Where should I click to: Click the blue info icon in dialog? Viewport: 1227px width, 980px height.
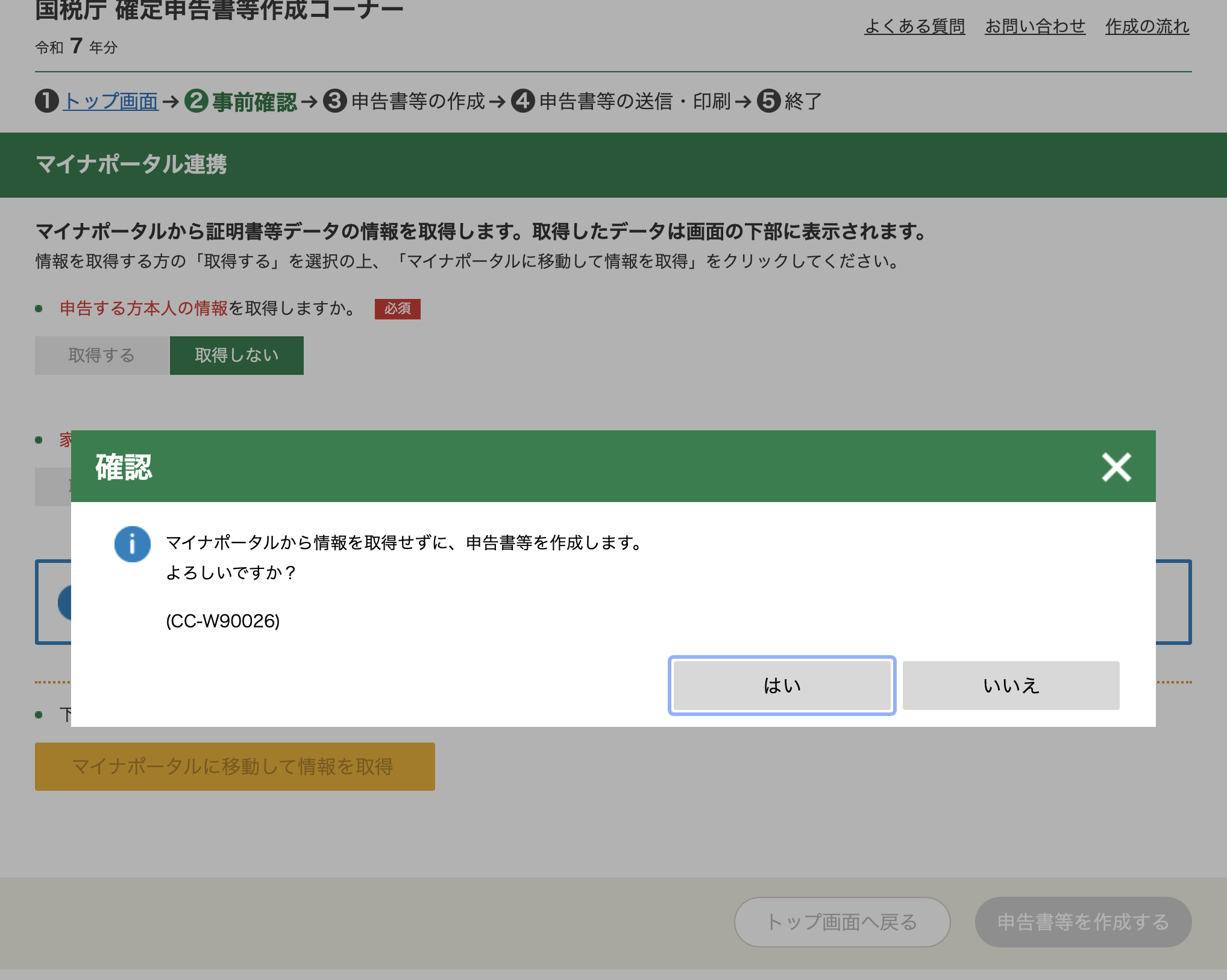click(132, 544)
